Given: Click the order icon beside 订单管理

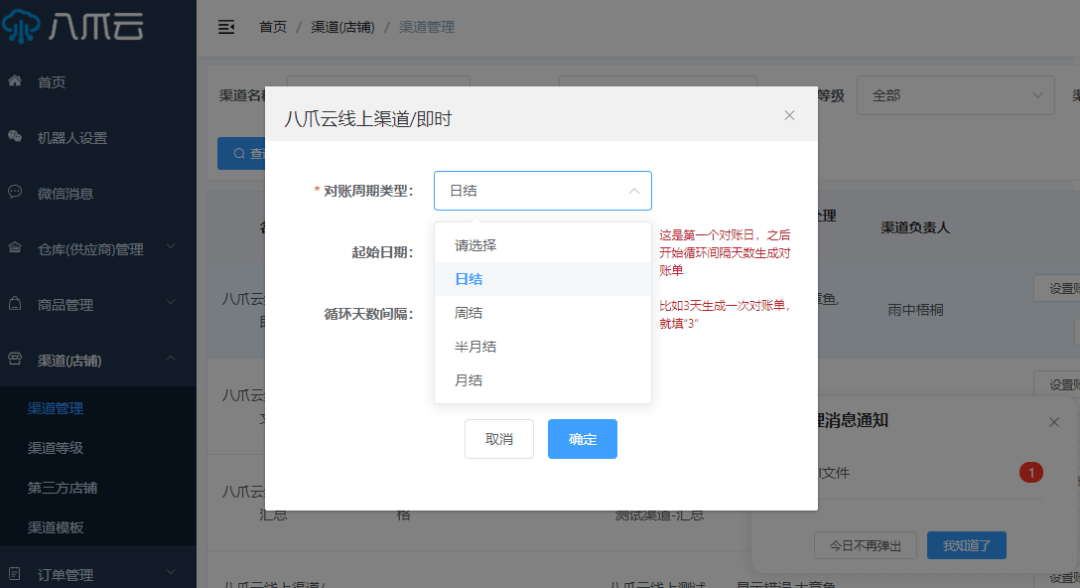Looking at the screenshot, I should coord(14,574).
